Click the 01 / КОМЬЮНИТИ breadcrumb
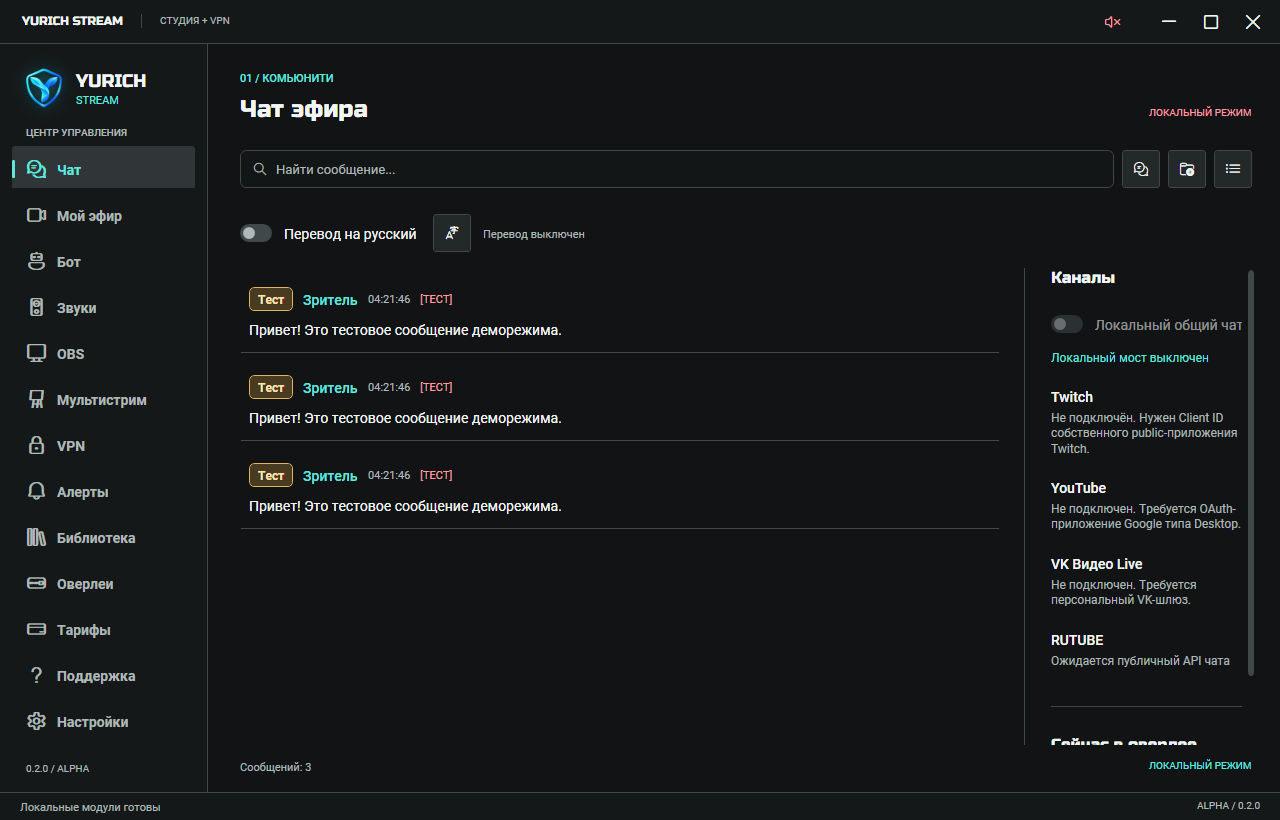Image resolution: width=1280 pixels, height=820 pixels. pos(287,78)
